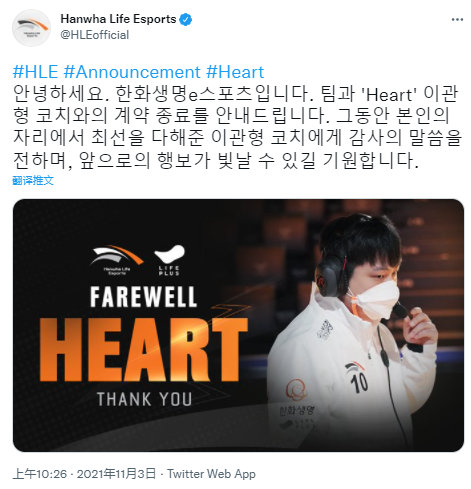The height and width of the screenshot is (489, 471).
Task: Open the #HLE hashtag
Action: click(35, 72)
